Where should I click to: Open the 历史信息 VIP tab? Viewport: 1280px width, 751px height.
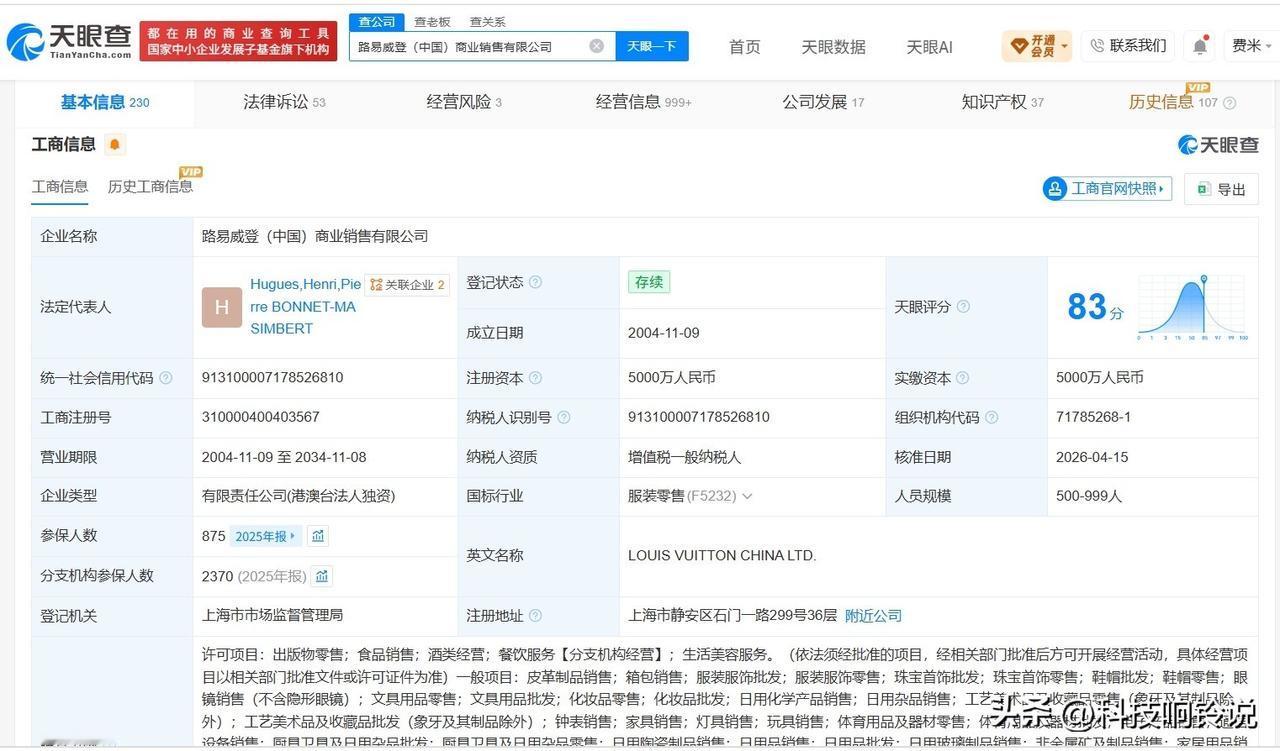click(x=1173, y=102)
